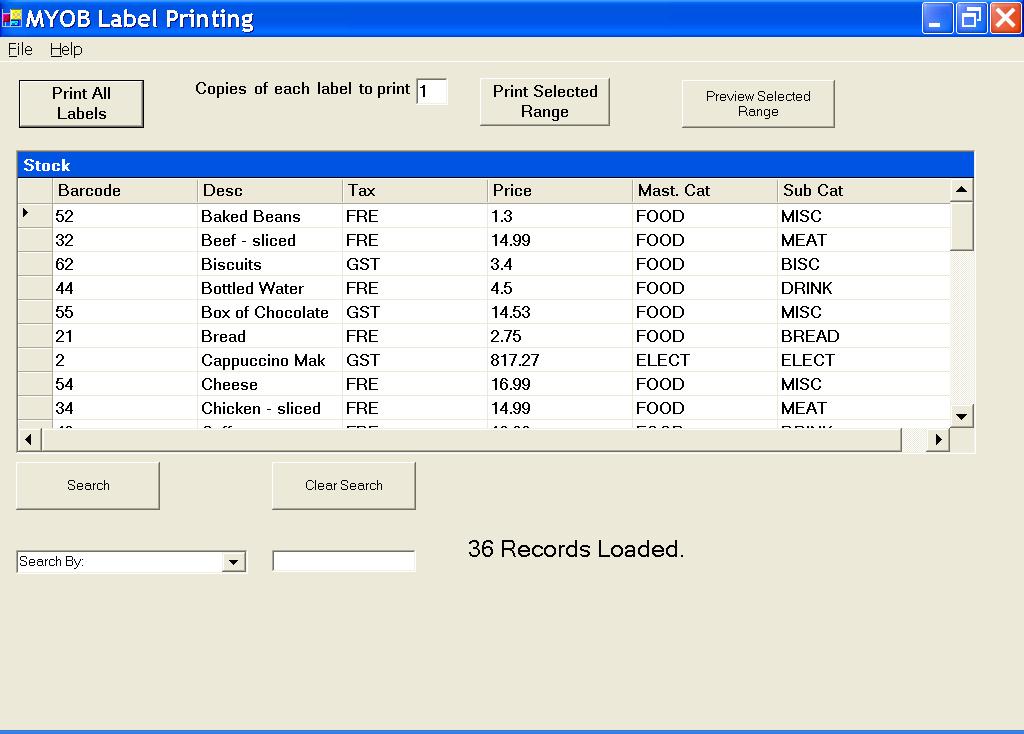Click the Cheese cell

point(270,385)
